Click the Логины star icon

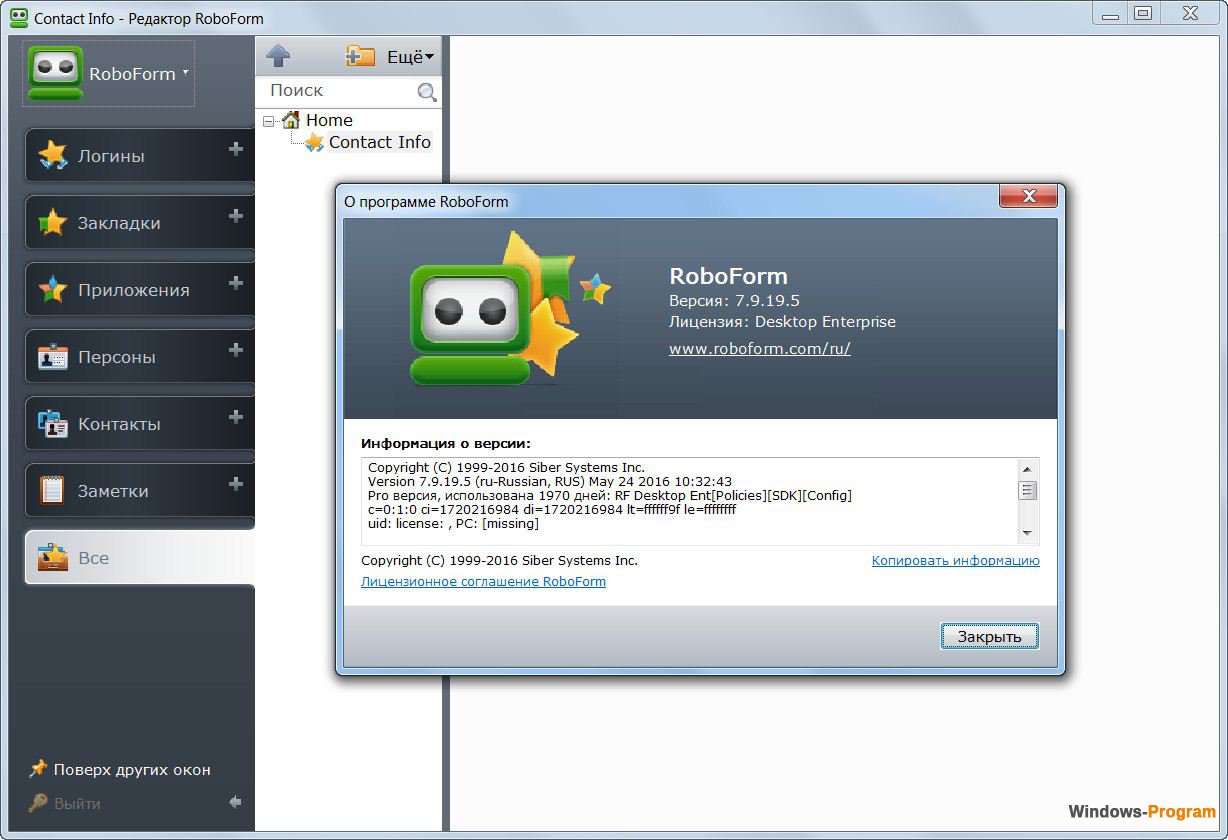pos(52,155)
